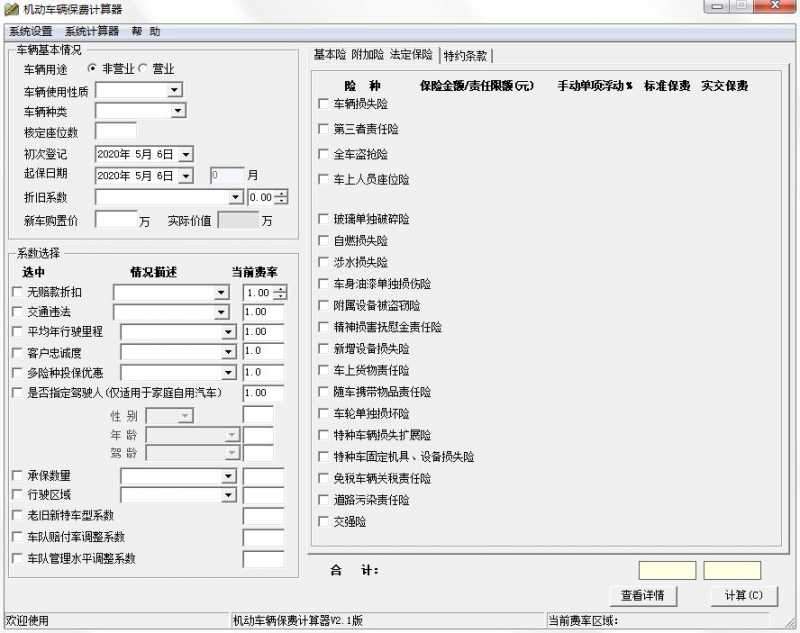Image resolution: width=800 pixels, height=633 pixels.
Task: Click the 查看详情 button
Action: coord(645,595)
